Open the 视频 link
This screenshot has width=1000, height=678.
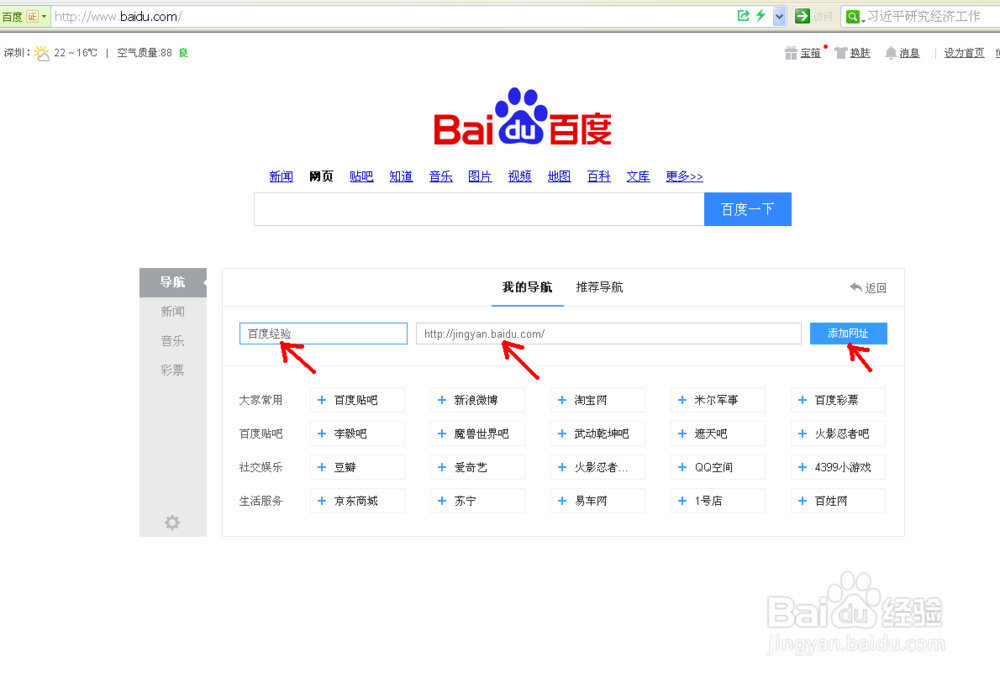(520, 176)
